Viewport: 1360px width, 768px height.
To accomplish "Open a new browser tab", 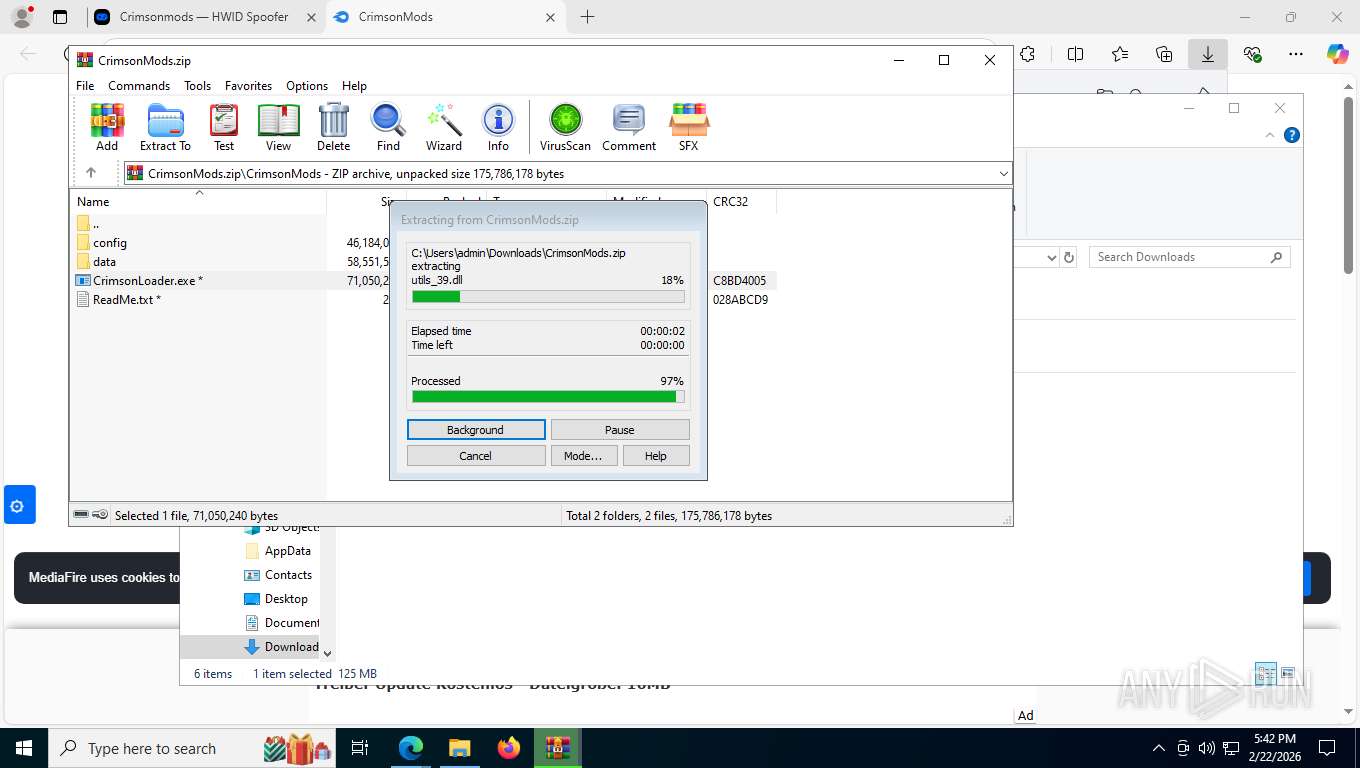I will pyautogui.click(x=587, y=17).
